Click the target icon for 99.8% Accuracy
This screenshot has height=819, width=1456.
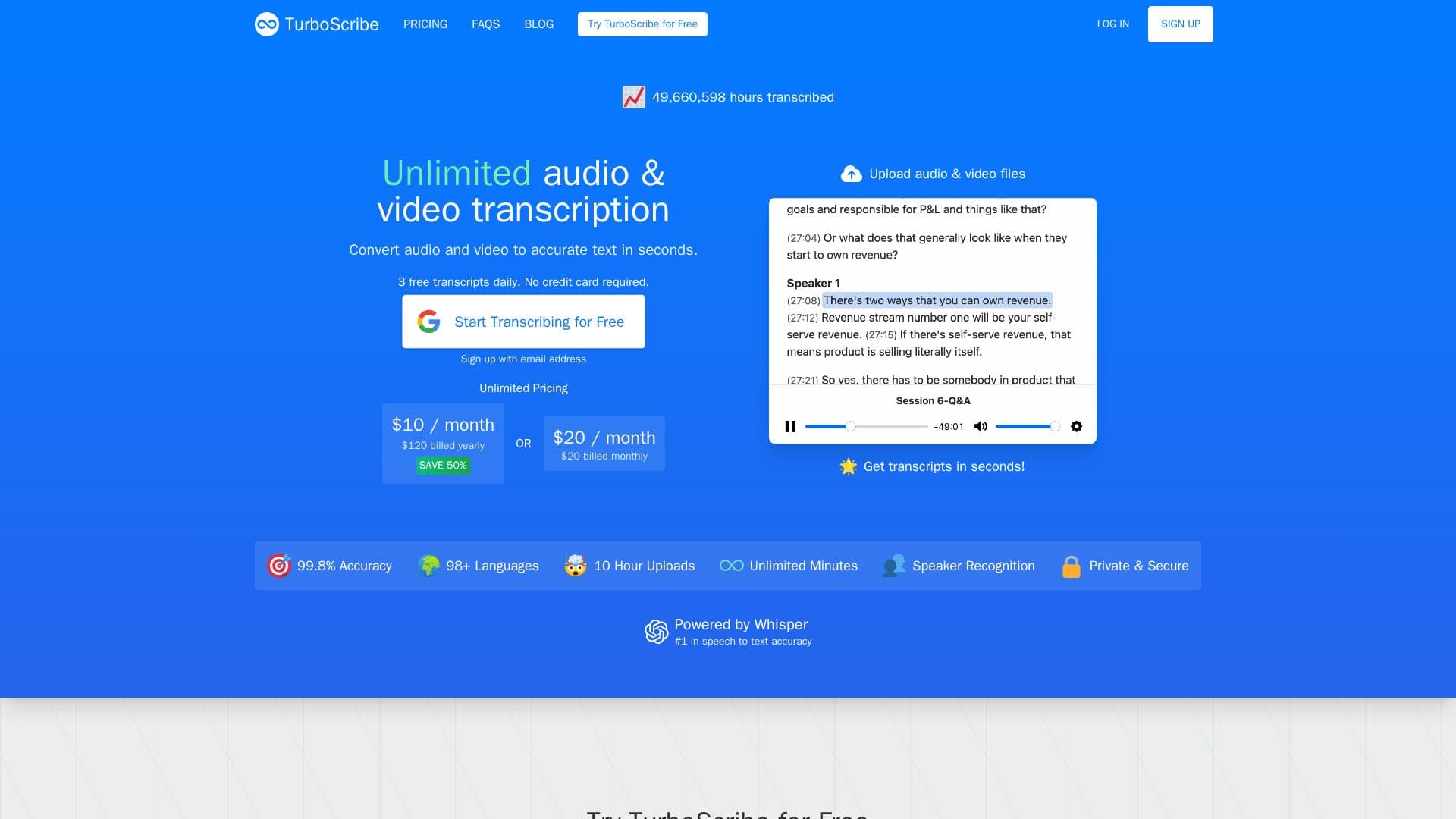coord(279,566)
